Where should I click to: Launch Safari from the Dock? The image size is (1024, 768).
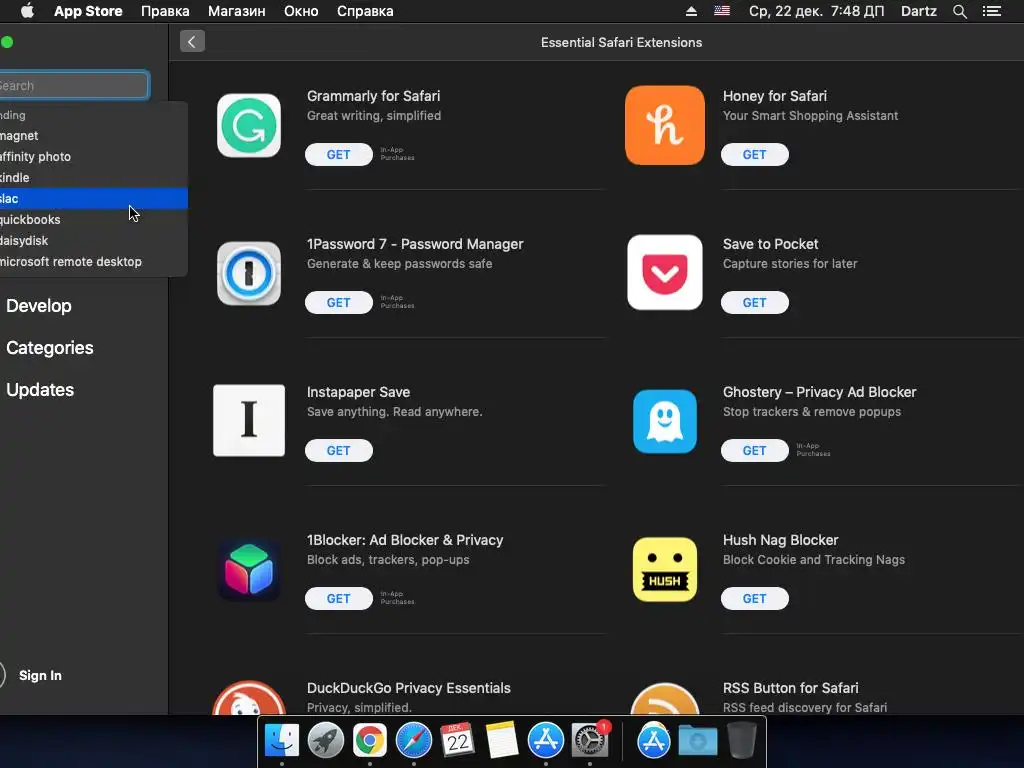click(413, 740)
